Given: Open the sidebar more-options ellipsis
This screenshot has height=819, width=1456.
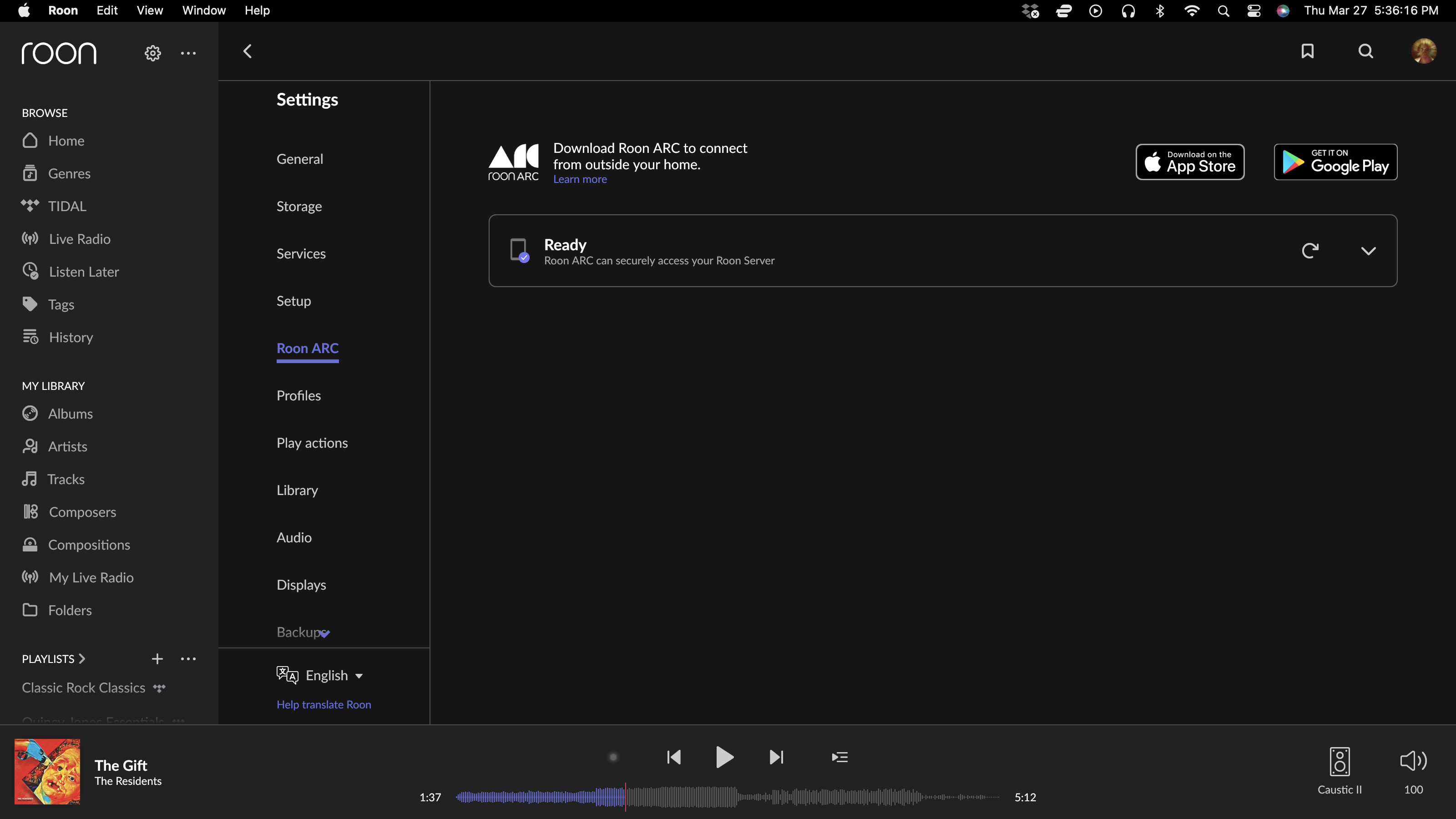Looking at the screenshot, I should (x=188, y=53).
